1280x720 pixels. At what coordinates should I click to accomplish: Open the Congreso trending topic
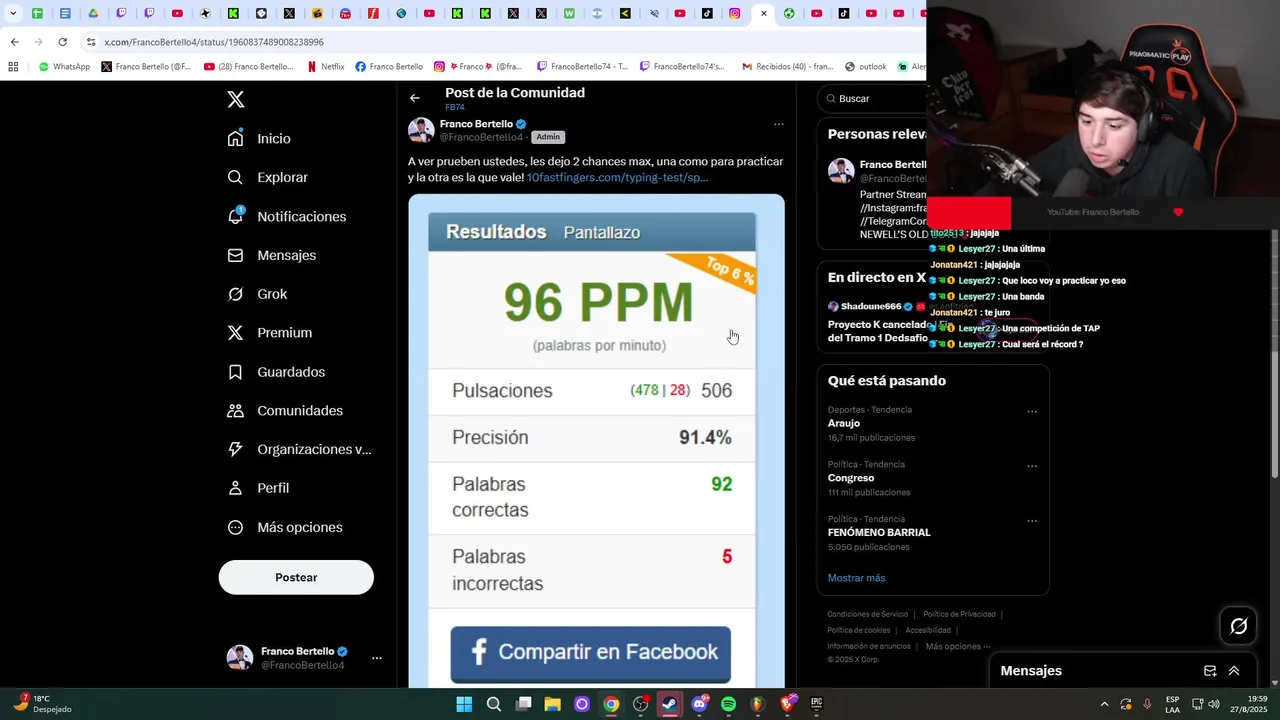pos(932,478)
